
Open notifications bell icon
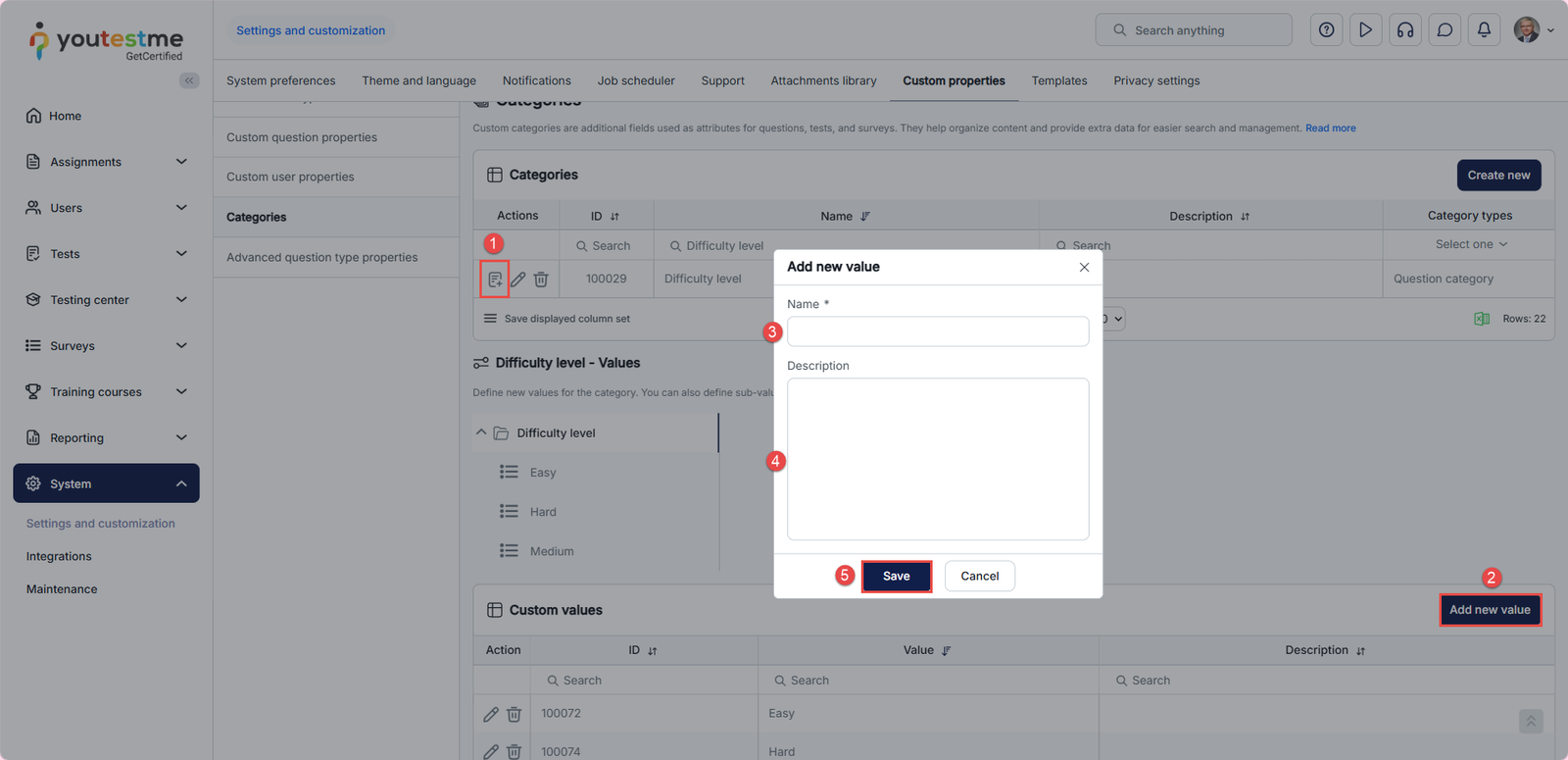[x=1484, y=30]
